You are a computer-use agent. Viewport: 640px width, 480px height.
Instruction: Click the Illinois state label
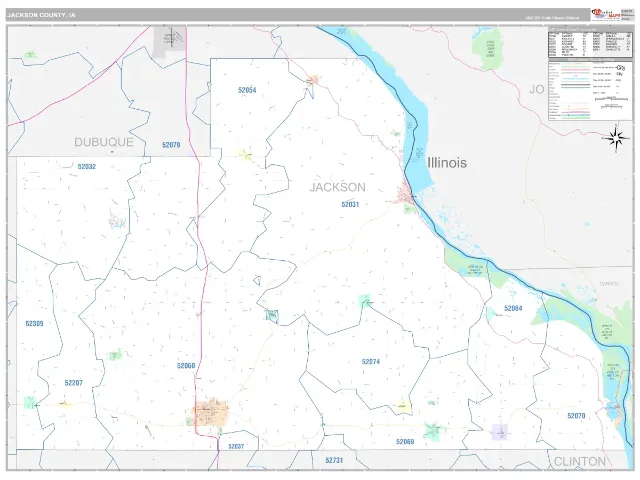coord(447,163)
